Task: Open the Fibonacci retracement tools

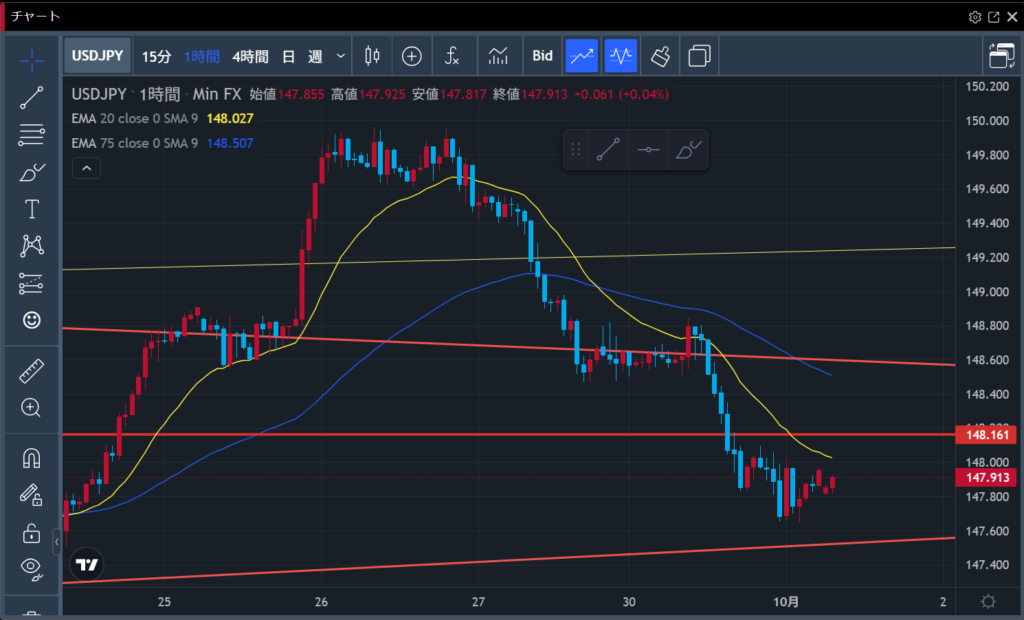Action: coord(32,134)
